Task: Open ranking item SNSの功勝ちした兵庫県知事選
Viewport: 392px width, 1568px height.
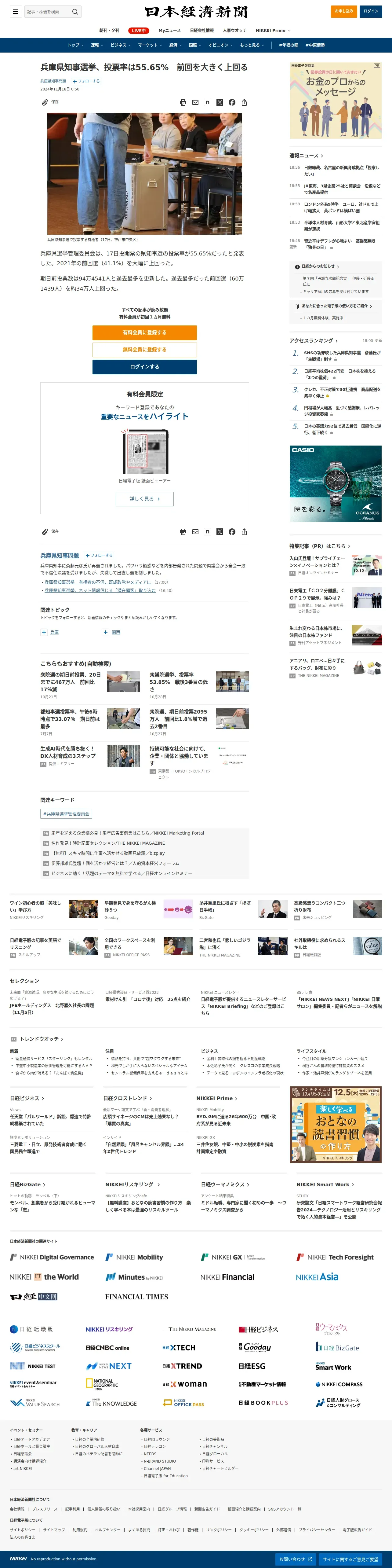Action: [x=342, y=356]
